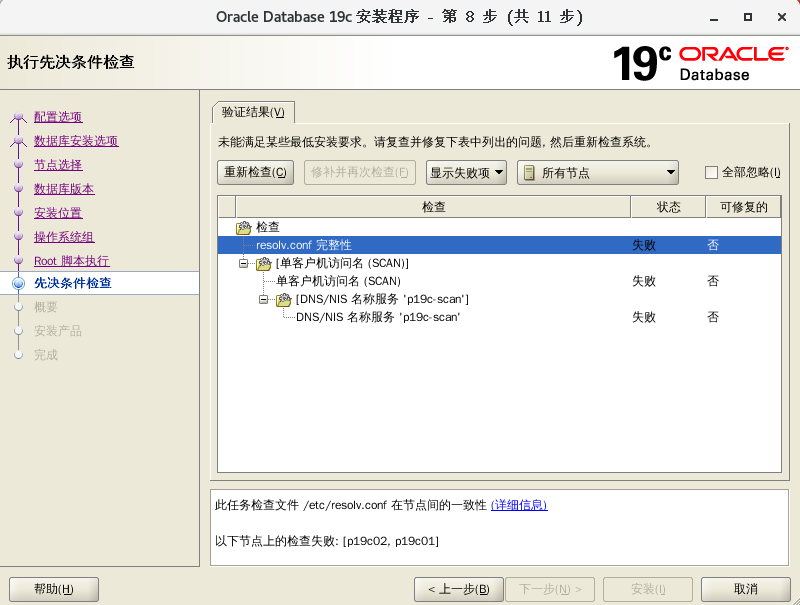Viewport: 800px width, 605px height.
Task: Click the 可修复的 column header
Action: pos(743,207)
